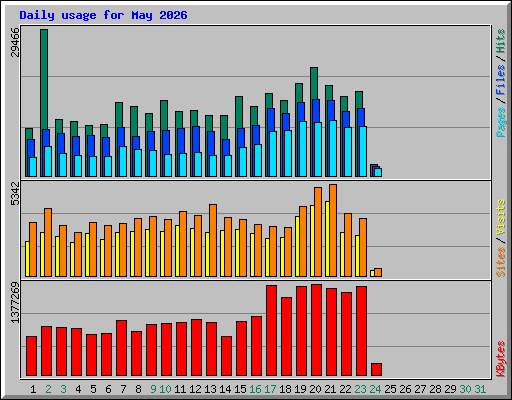This screenshot has height=400, width=512.
Task: Click the Pages / Files / Hits legend label
Action: pos(500,83)
